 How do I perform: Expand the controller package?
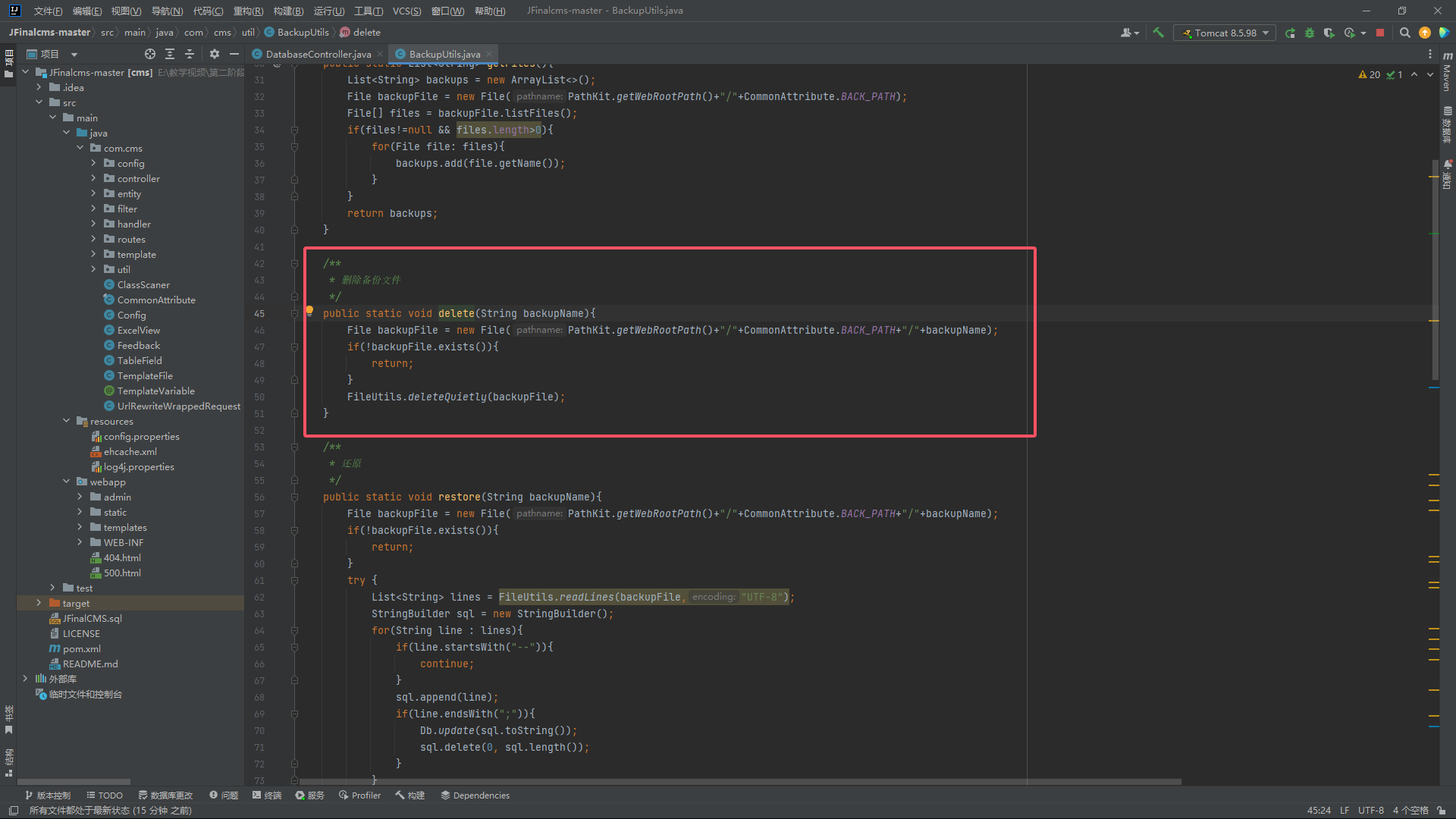tap(94, 178)
